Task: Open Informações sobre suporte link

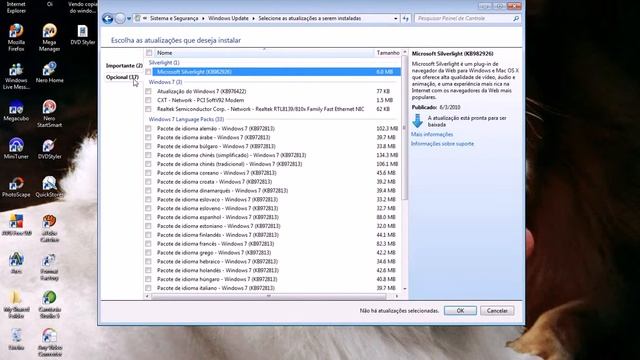Action: click(442, 144)
